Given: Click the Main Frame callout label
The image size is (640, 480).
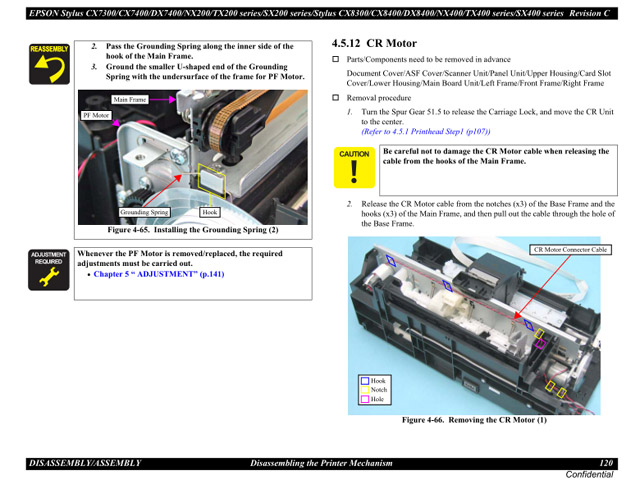Looking at the screenshot, I should pos(130,100).
